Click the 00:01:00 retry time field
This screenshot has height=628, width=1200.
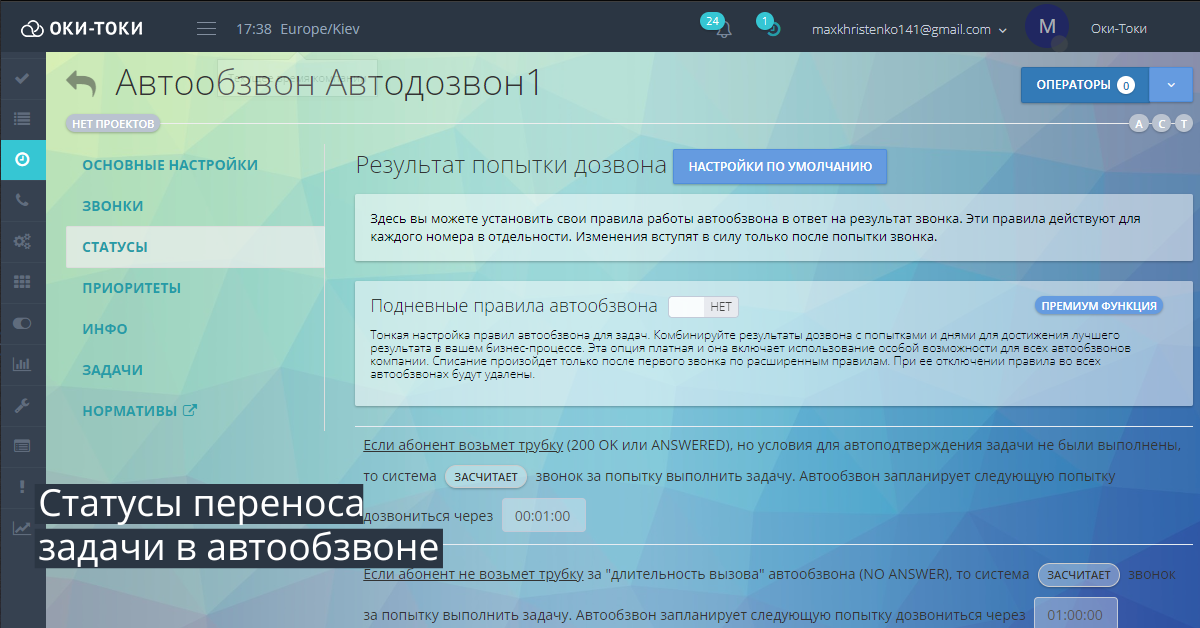(x=543, y=514)
